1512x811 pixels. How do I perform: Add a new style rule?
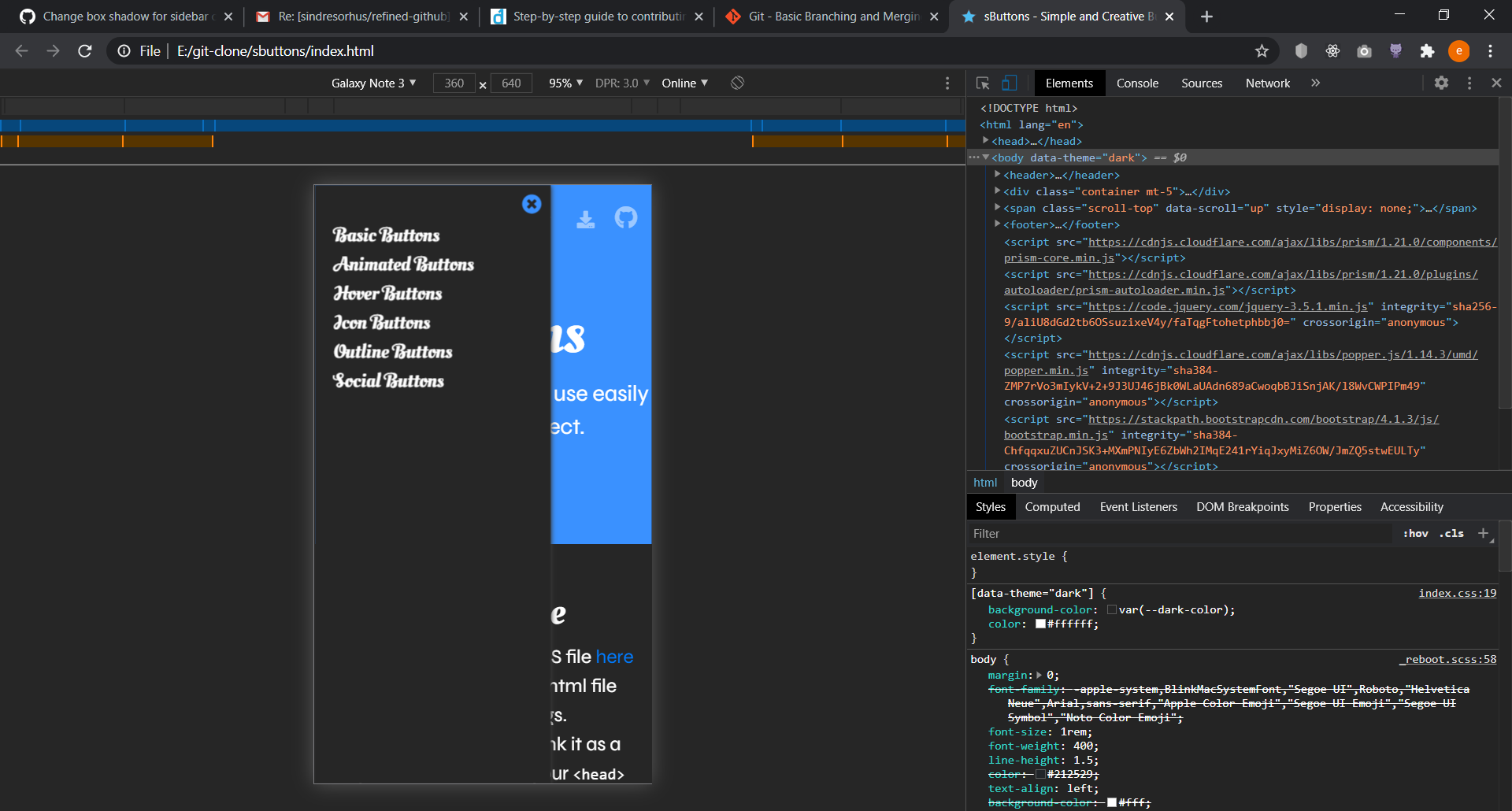[1483, 533]
